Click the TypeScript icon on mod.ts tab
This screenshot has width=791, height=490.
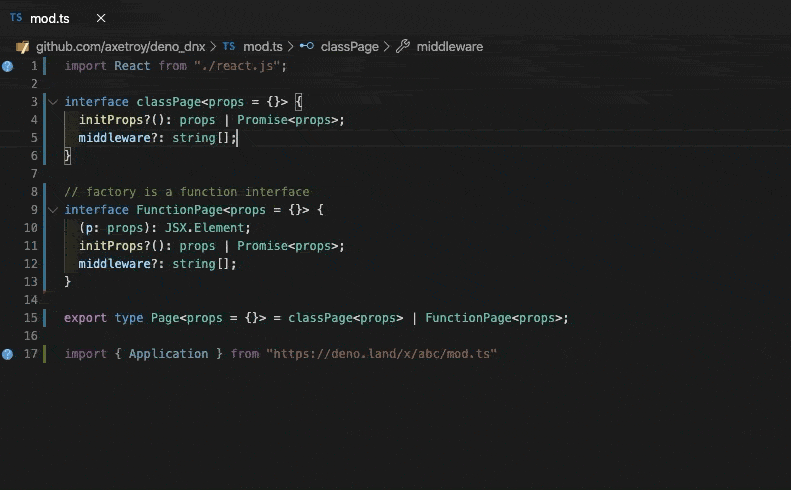16,18
